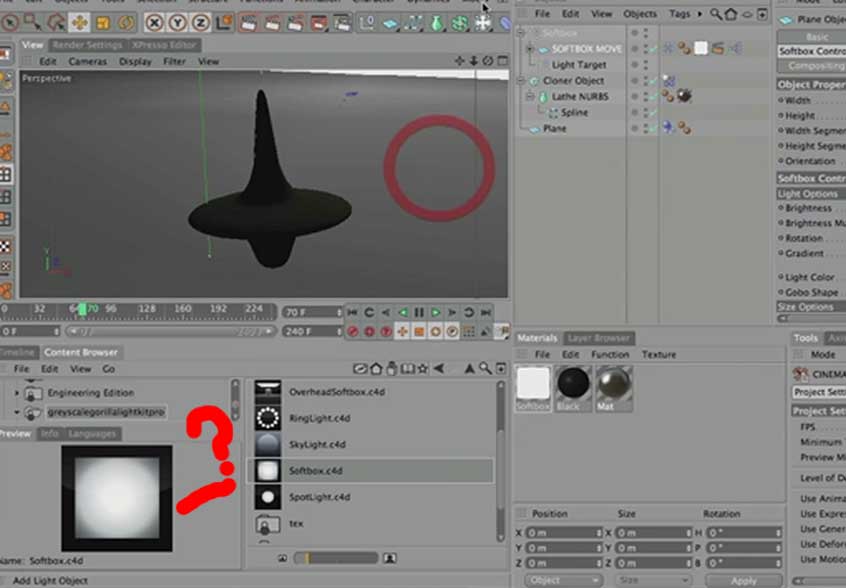Select the RingLight.c4d file
The image size is (846, 588).
[319, 419]
